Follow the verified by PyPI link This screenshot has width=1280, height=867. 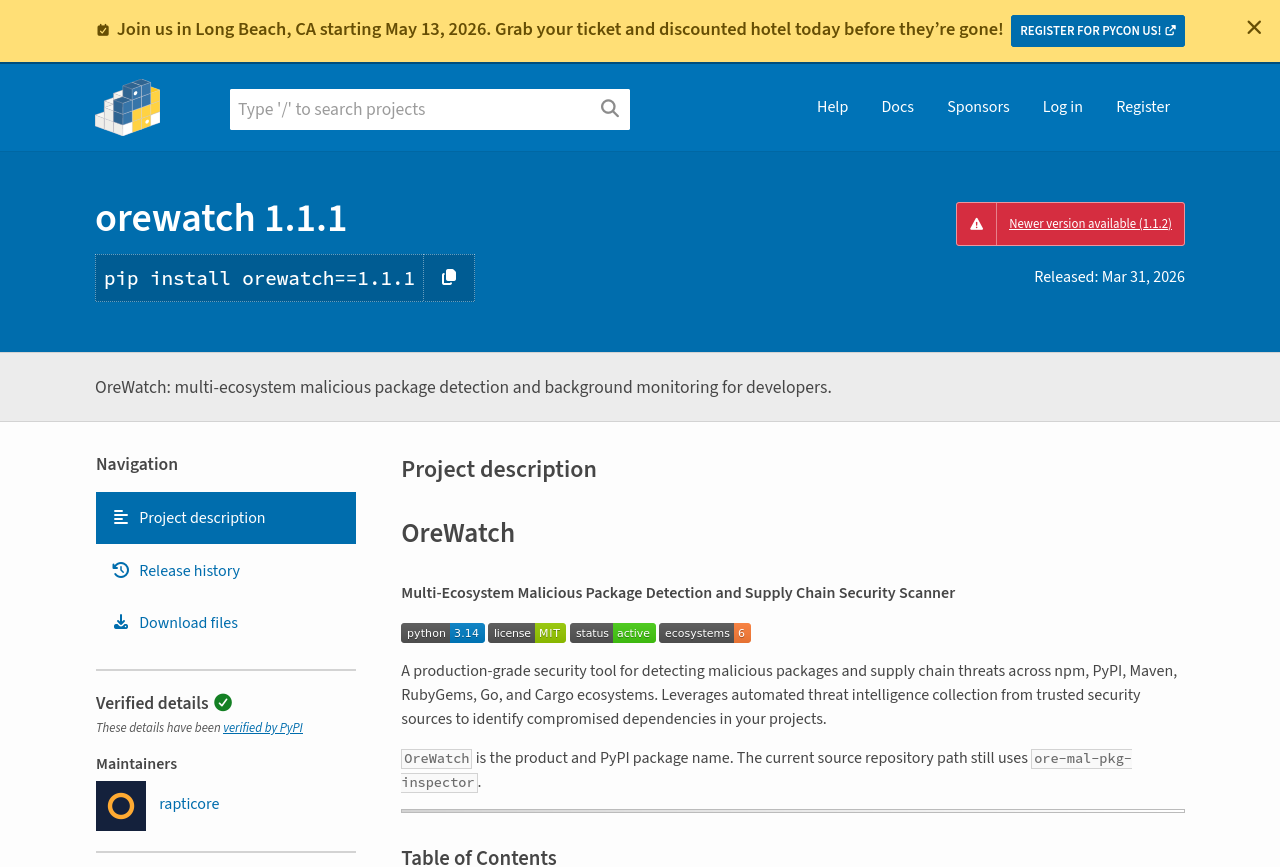point(263,728)
